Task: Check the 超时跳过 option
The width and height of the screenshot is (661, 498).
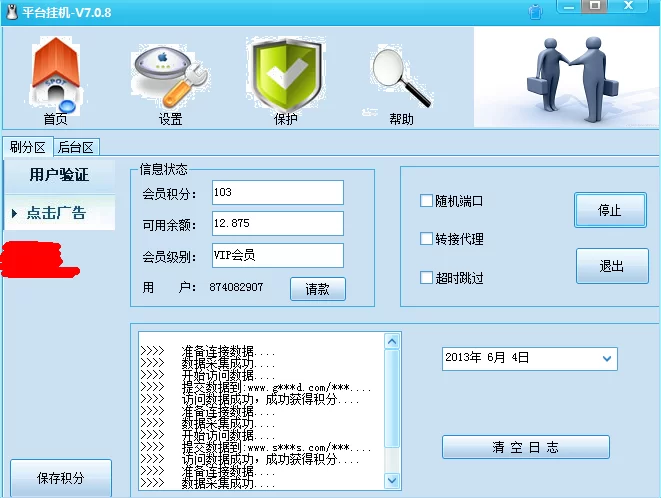Action: point(427,278)
